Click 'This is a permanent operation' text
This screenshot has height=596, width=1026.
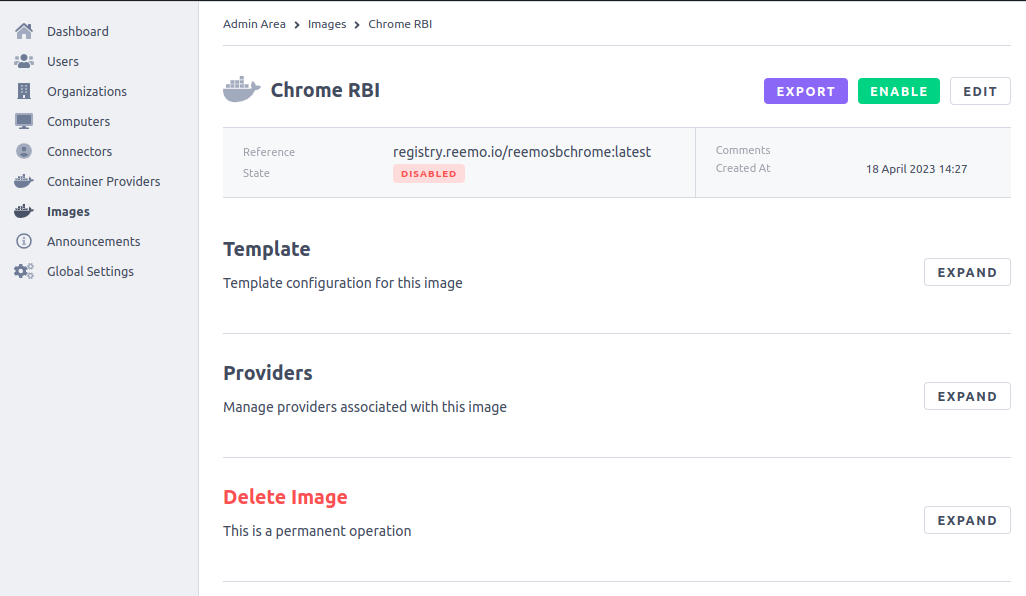click(317, 531)
